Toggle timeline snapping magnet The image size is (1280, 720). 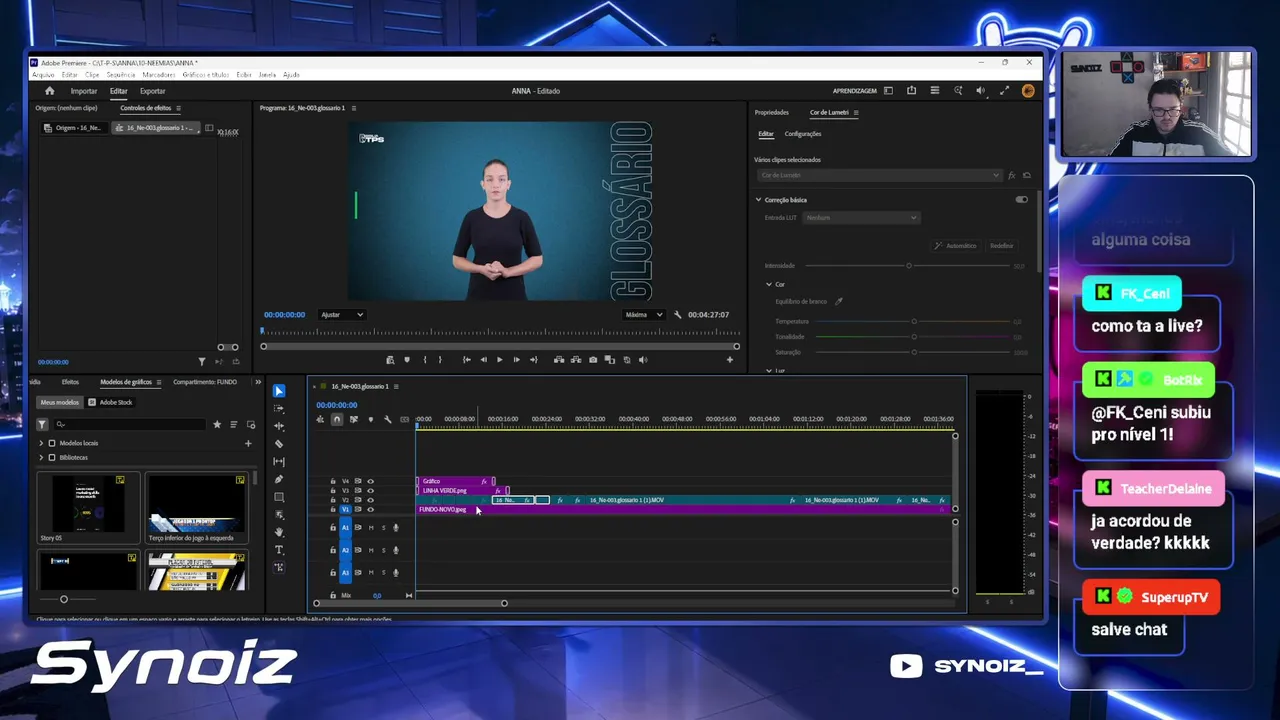337,419
